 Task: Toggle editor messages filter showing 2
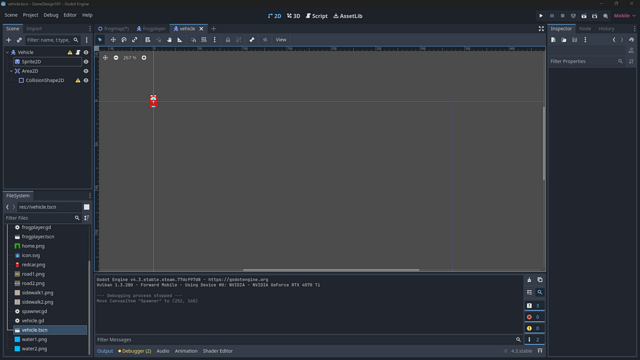(535, 339)
